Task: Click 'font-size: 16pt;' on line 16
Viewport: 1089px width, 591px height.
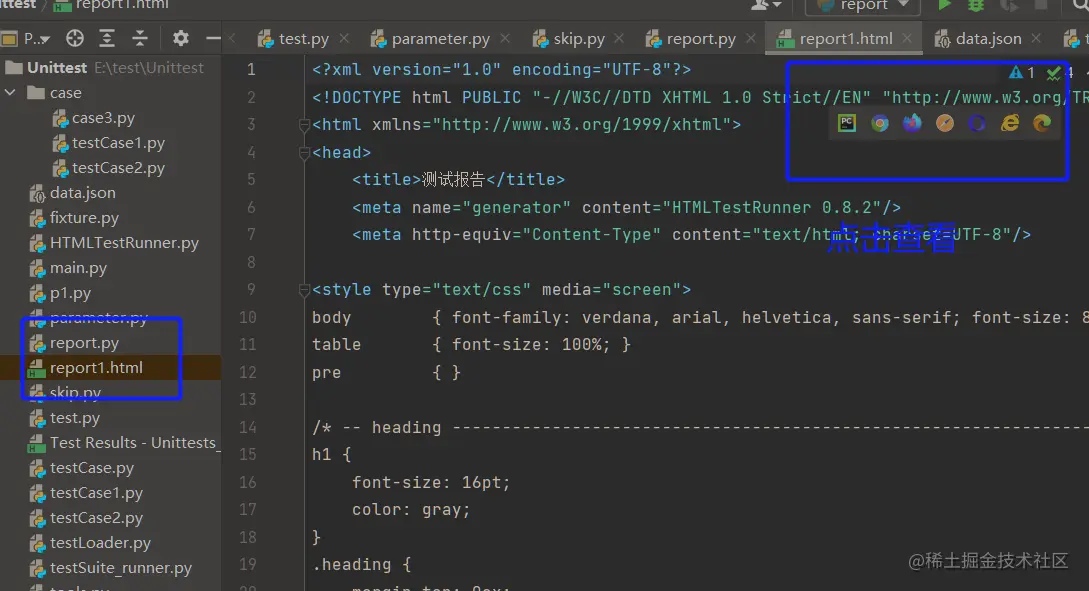Action: [431, 483]
